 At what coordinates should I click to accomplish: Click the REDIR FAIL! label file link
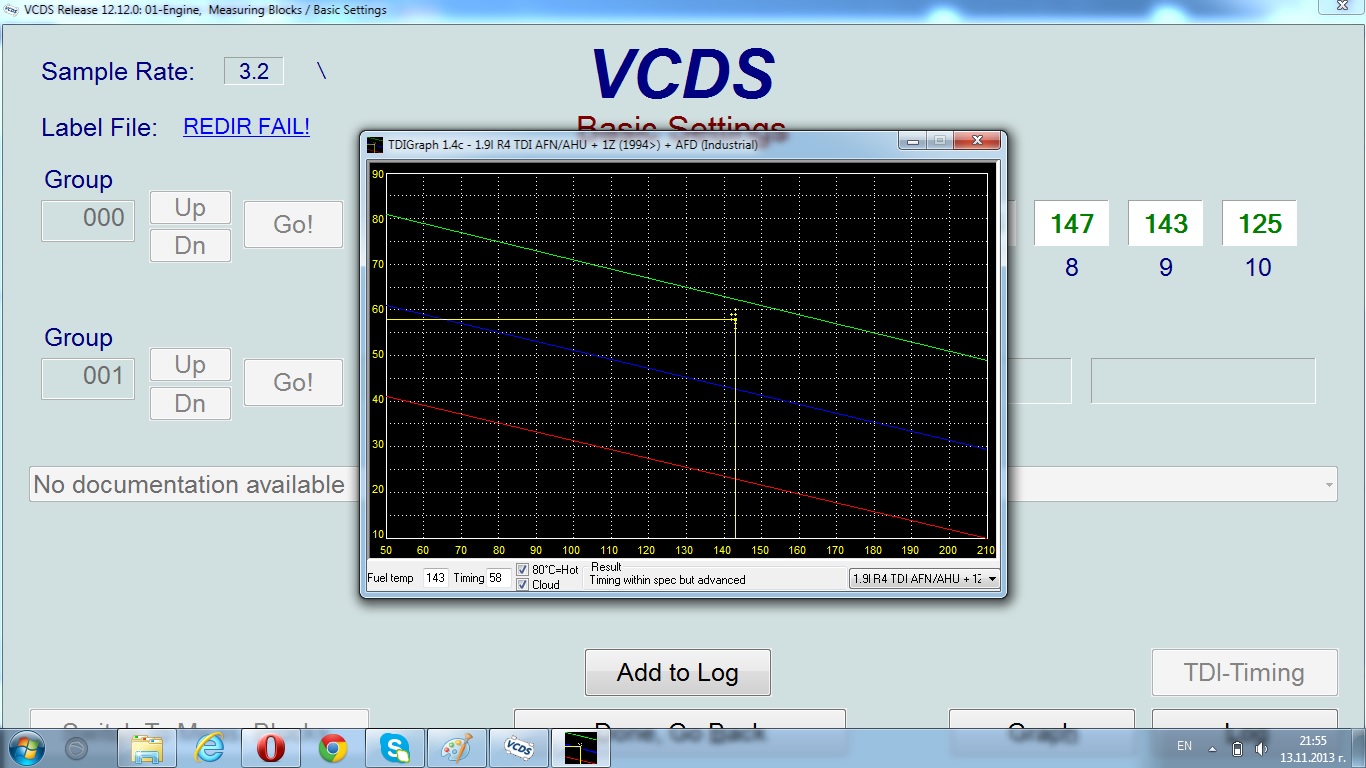pyautogui.click(x=246, y=127)
